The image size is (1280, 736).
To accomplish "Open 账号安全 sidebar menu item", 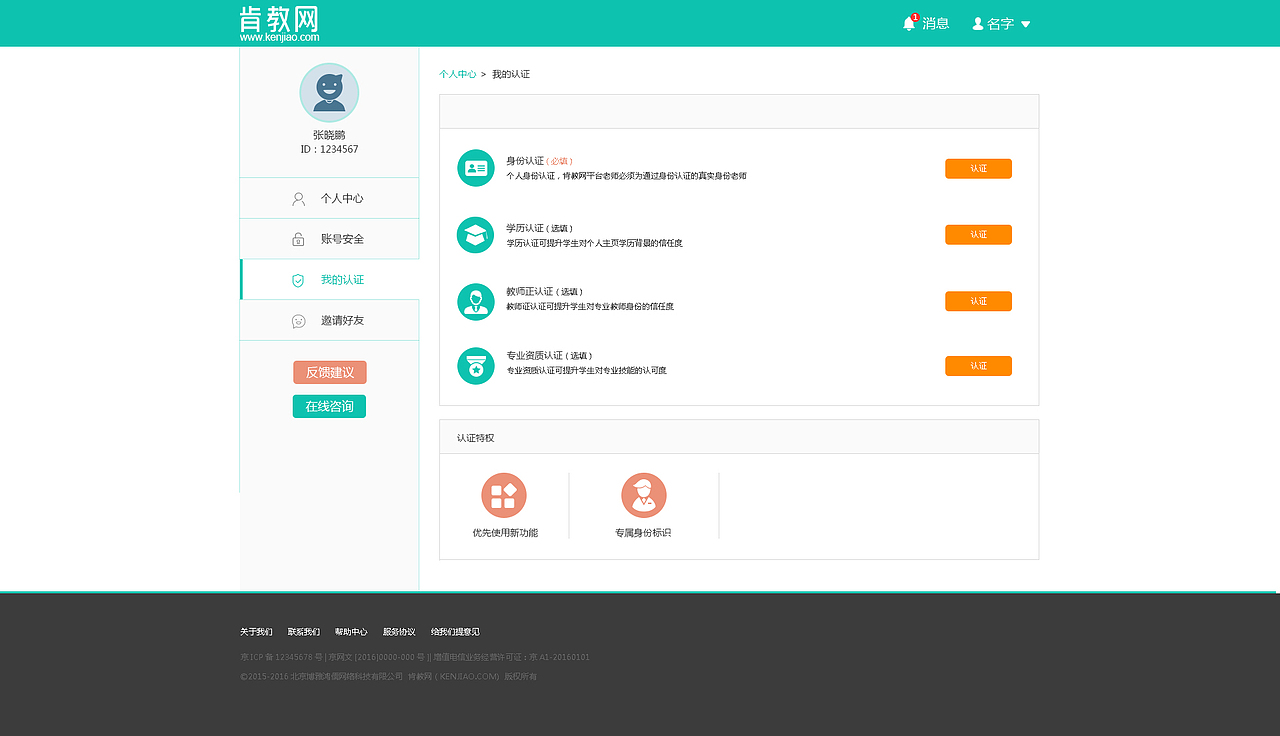I will tap(329, 239).
